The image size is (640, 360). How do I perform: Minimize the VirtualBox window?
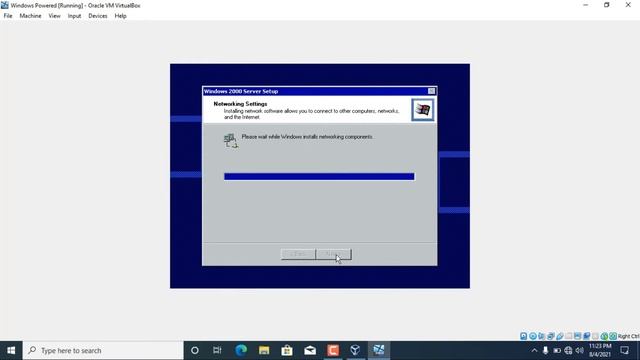click(586, 5)
